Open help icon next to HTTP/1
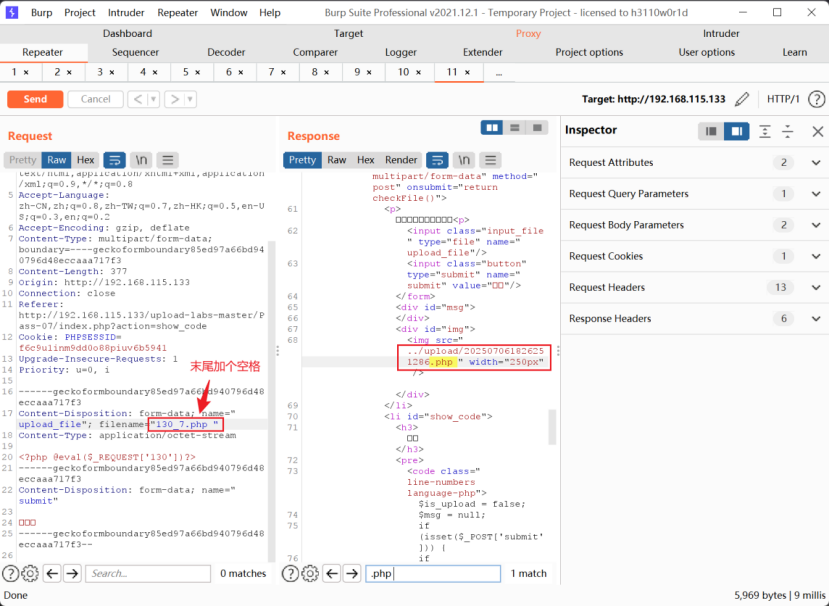 [x=816, y=99]
